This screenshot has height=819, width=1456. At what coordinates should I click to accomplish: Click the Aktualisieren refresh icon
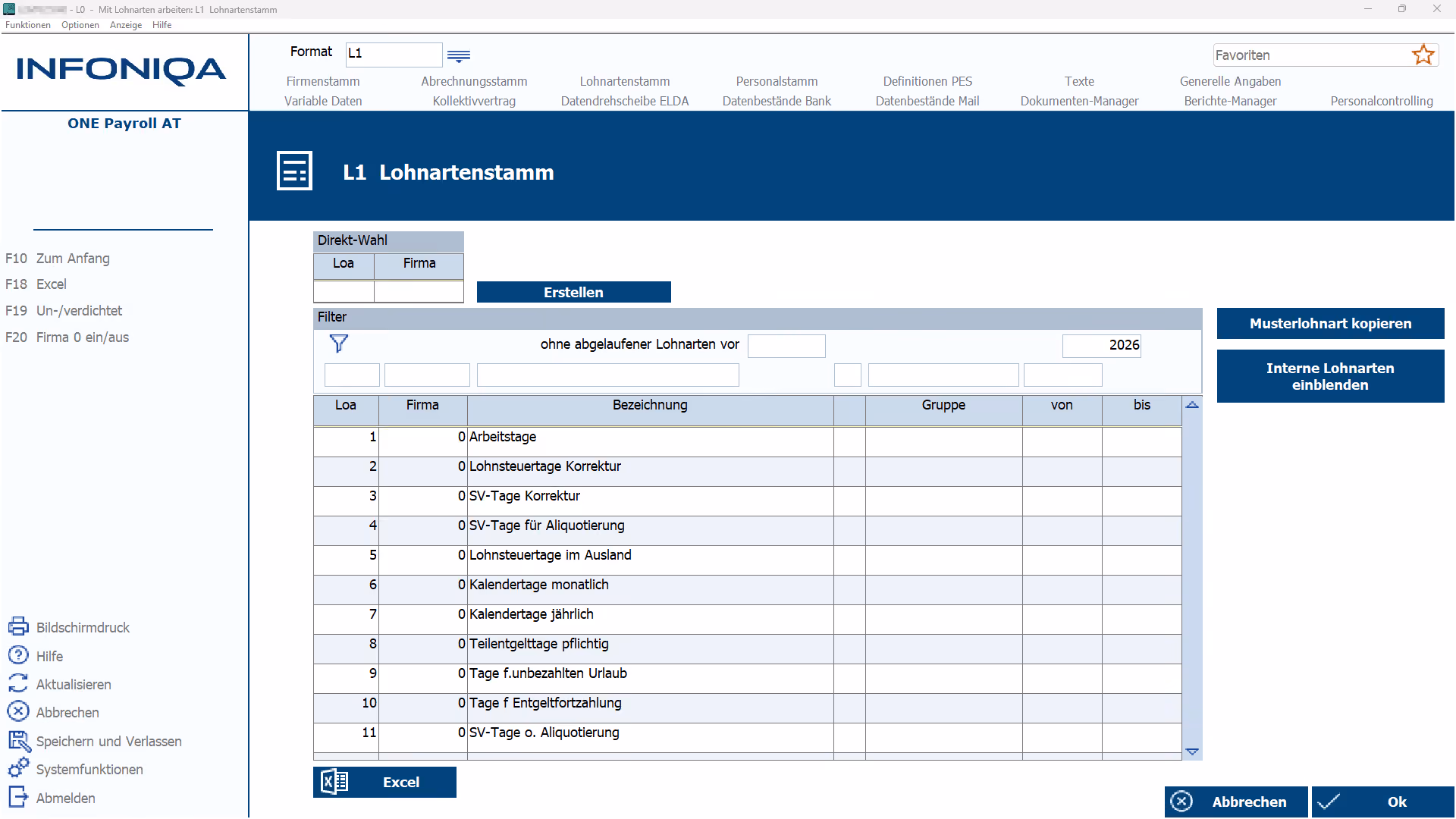[x=18, y=683]
